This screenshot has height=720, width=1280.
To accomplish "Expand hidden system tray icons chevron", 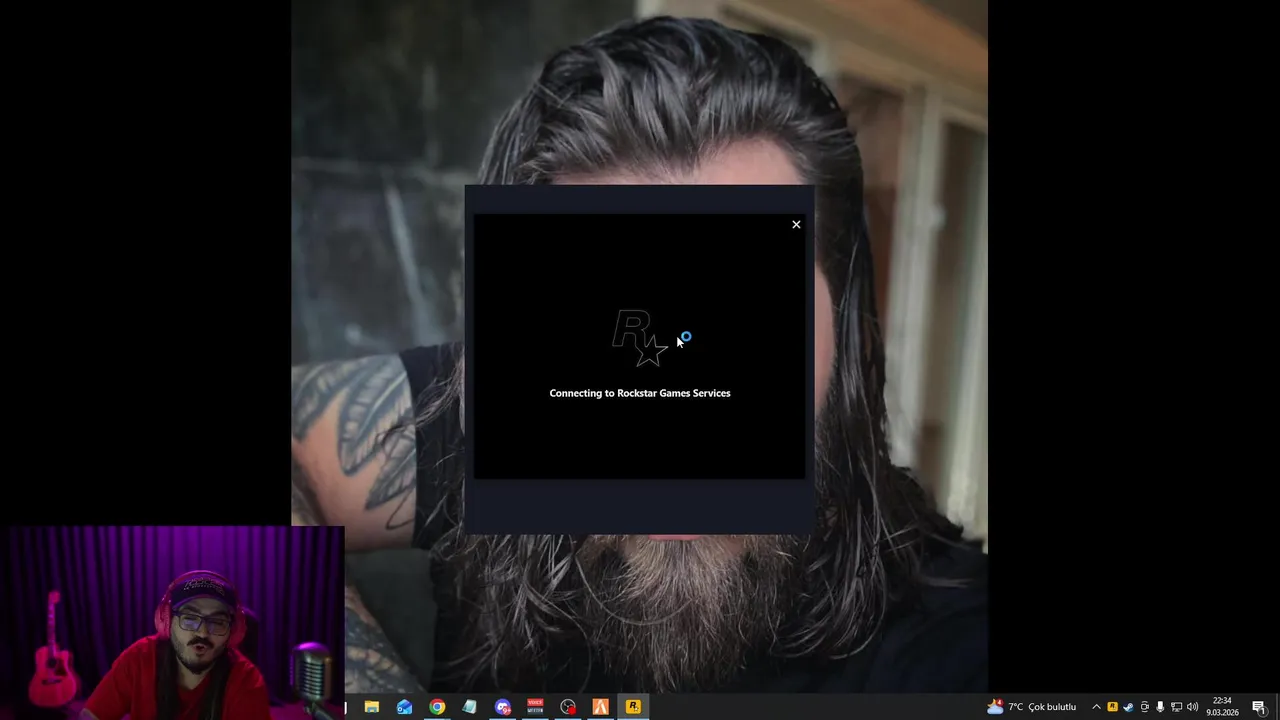I will point(1096,707).
